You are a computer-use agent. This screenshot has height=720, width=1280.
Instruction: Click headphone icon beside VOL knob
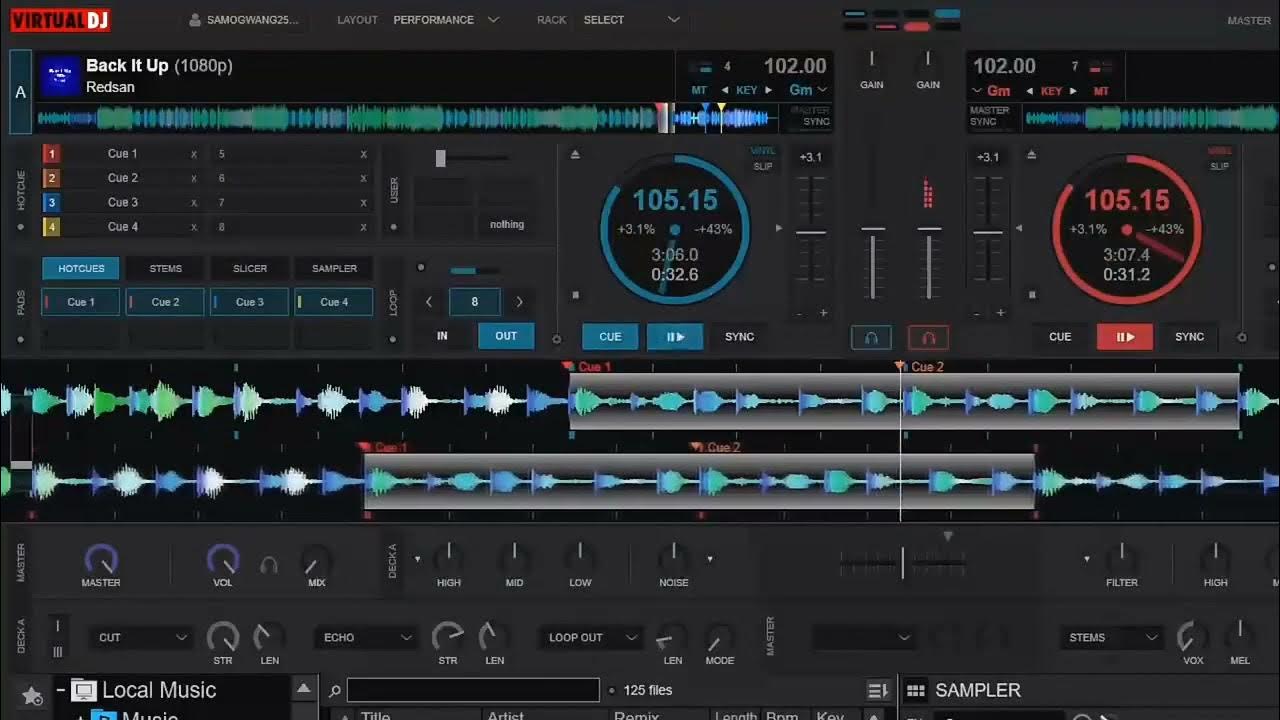(268, 565)
